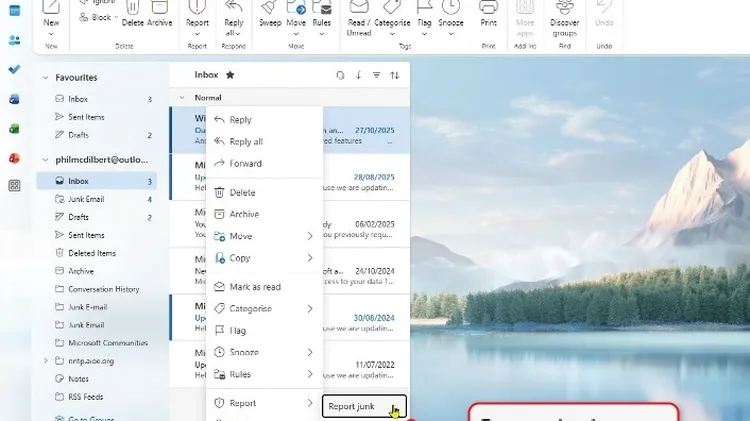Viewport: 750px width, 421px height.
Task: Open the message filter icon in list header
Action: click(x=376, y=75)
